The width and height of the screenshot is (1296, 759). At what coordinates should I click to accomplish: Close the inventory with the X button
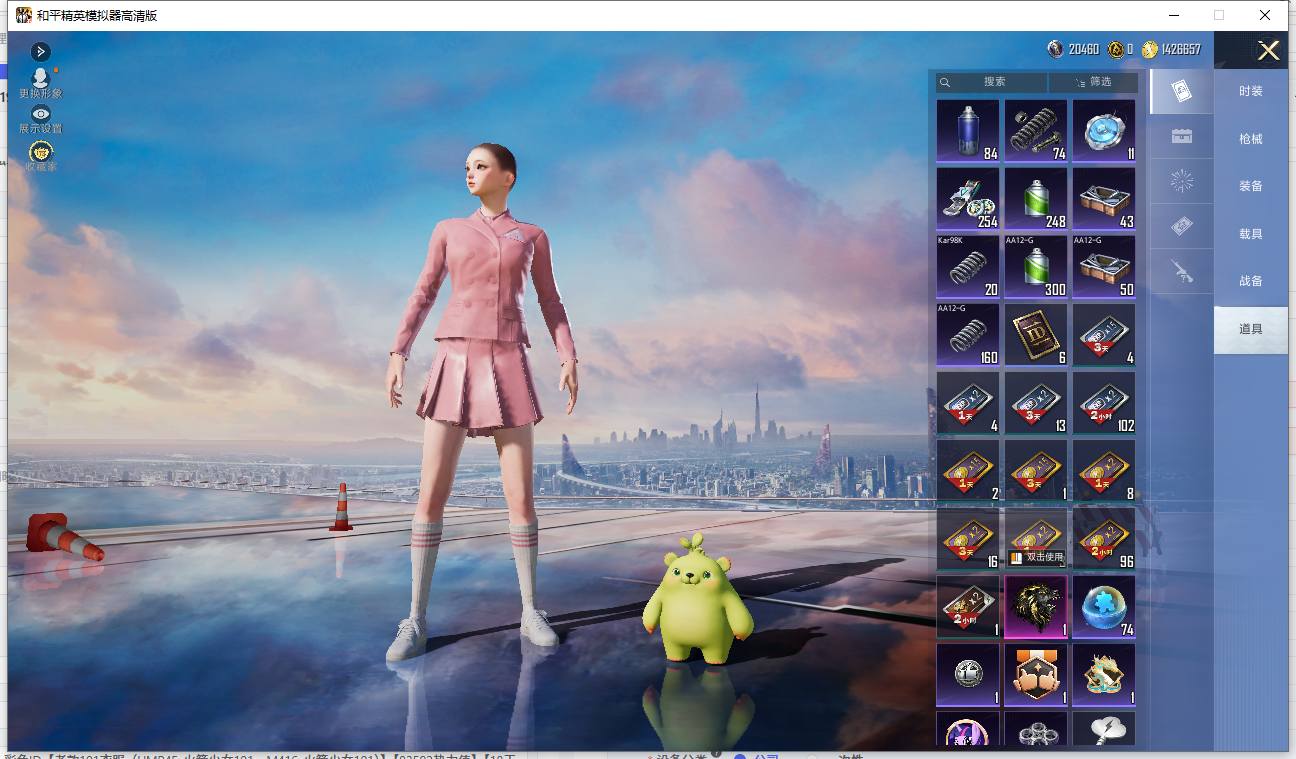click(x=1268, y=51)
